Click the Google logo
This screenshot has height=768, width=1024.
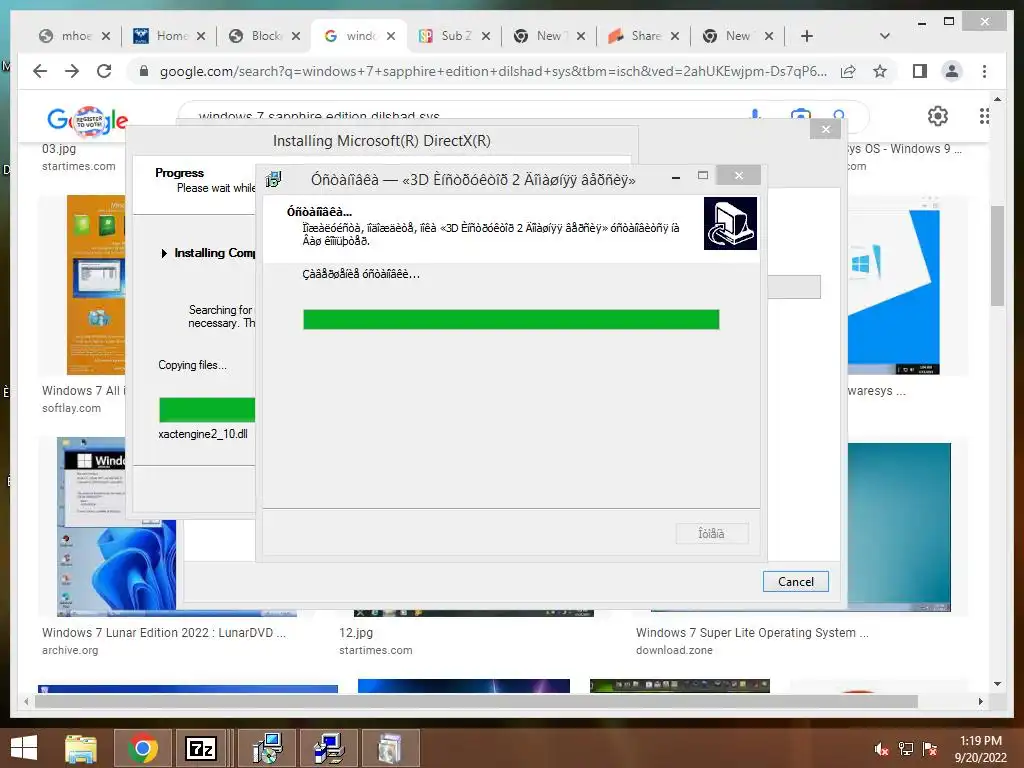[x=87, y=121]
